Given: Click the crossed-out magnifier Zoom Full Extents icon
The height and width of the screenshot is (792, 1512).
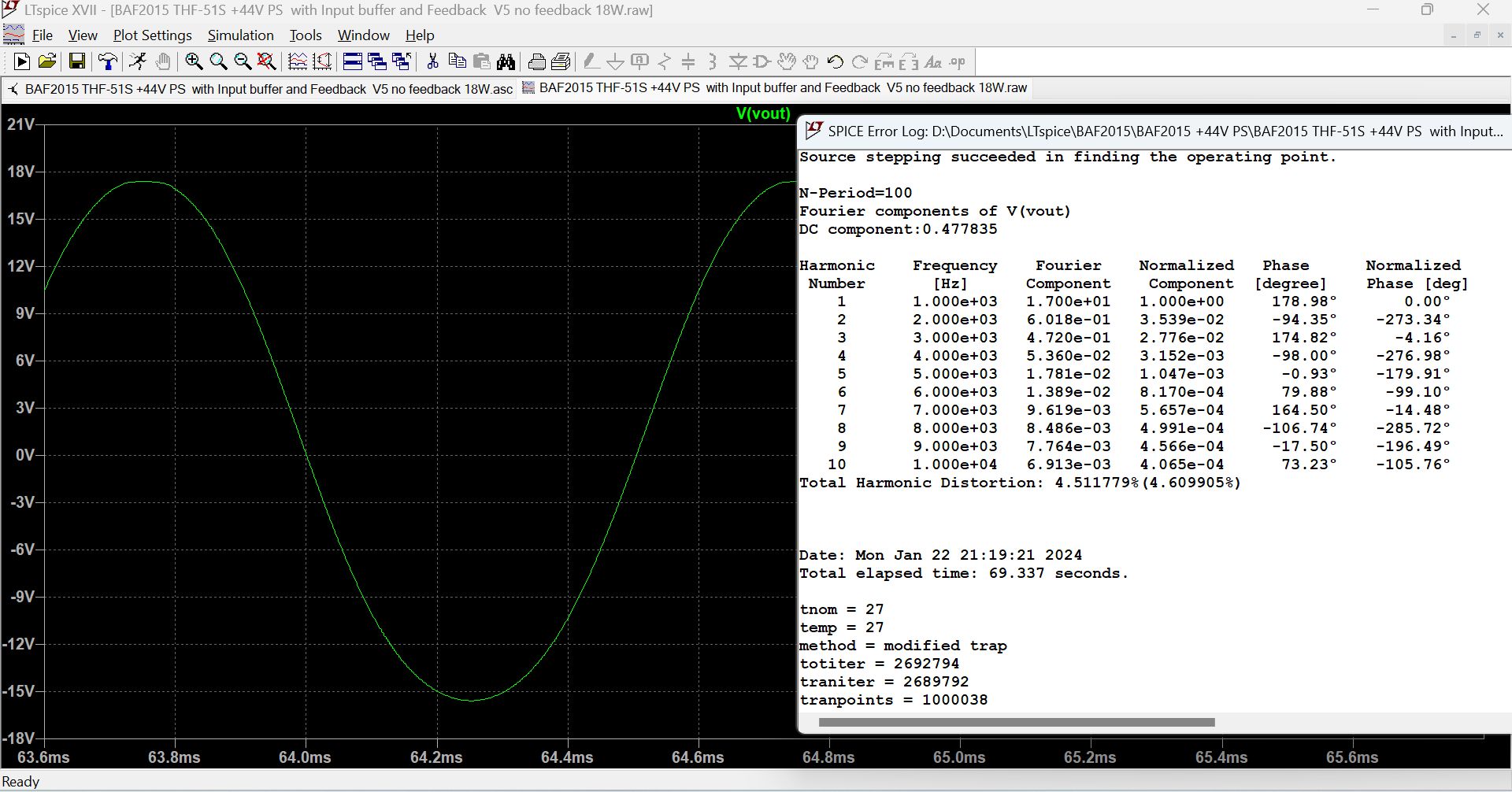Looking at the screenshot, I should (267, 61).
